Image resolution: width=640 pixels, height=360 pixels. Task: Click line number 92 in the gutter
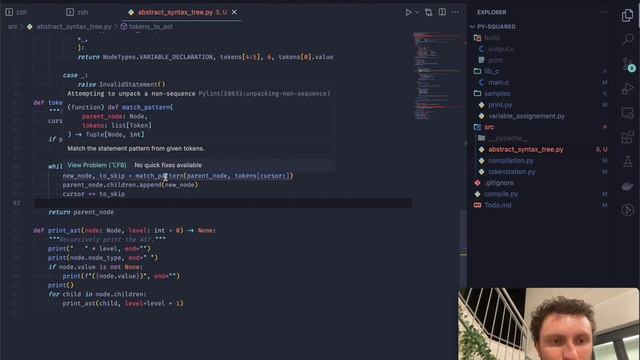click(x=16, y=203)
